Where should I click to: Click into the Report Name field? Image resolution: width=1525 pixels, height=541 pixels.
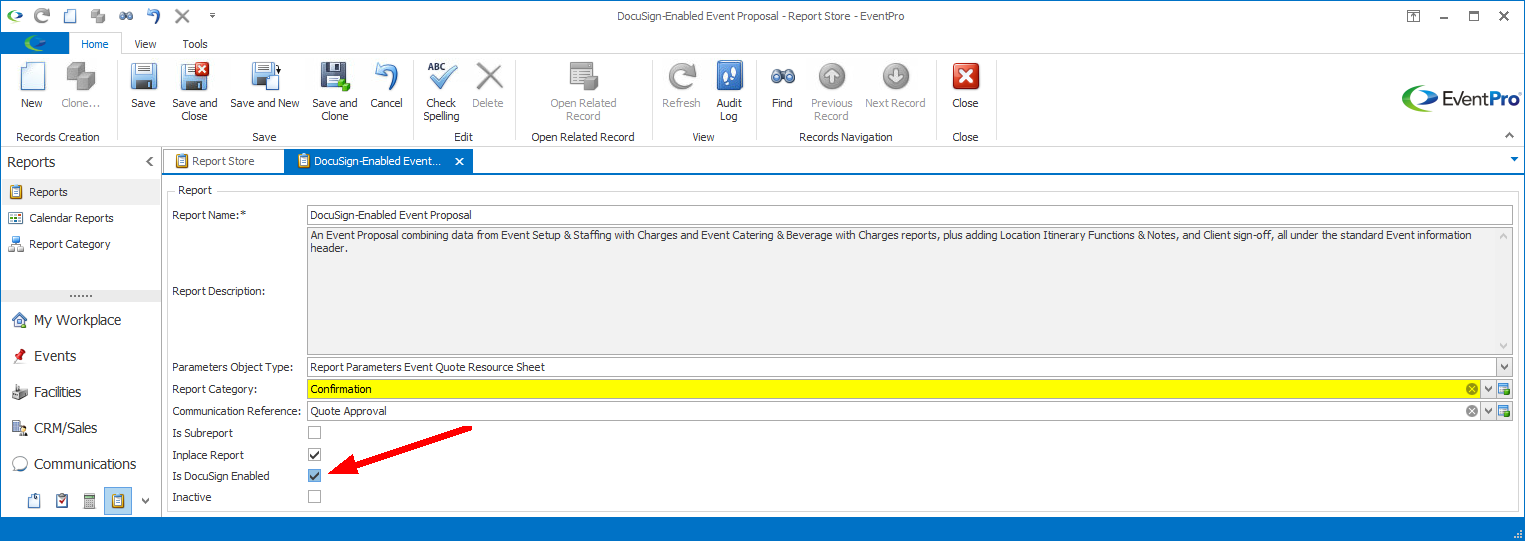point(910,215)
